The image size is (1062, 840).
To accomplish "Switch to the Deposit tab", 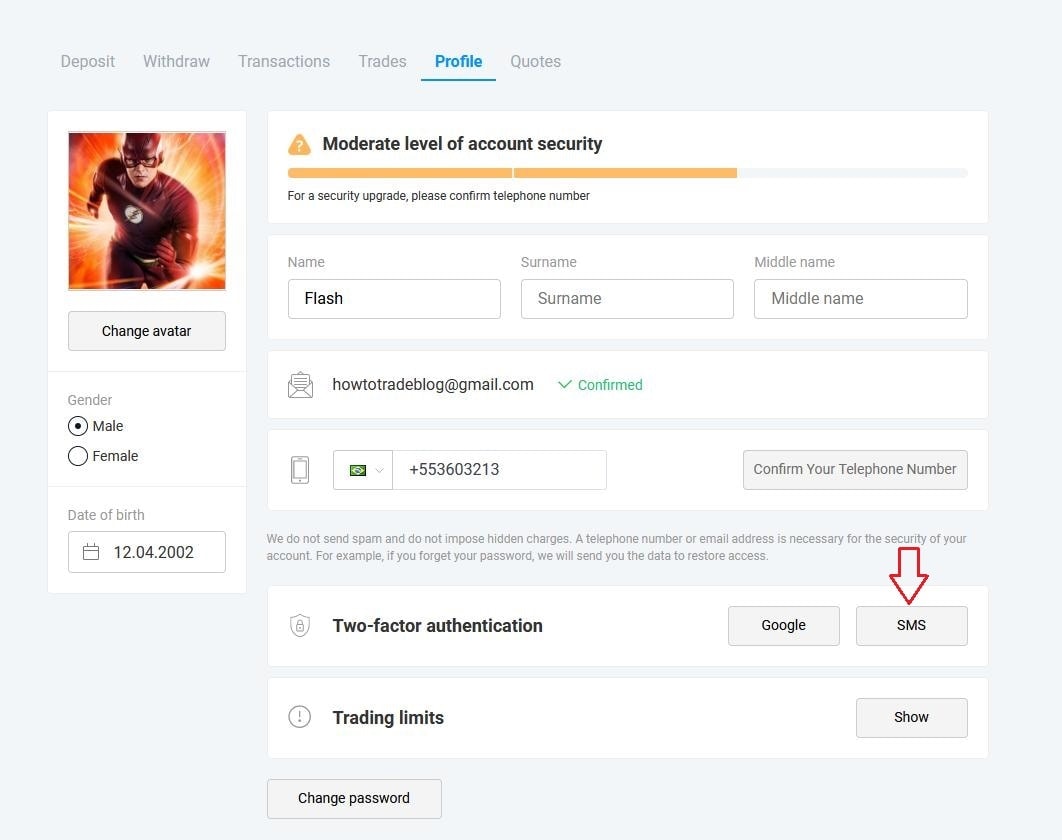I will (87, 62).
